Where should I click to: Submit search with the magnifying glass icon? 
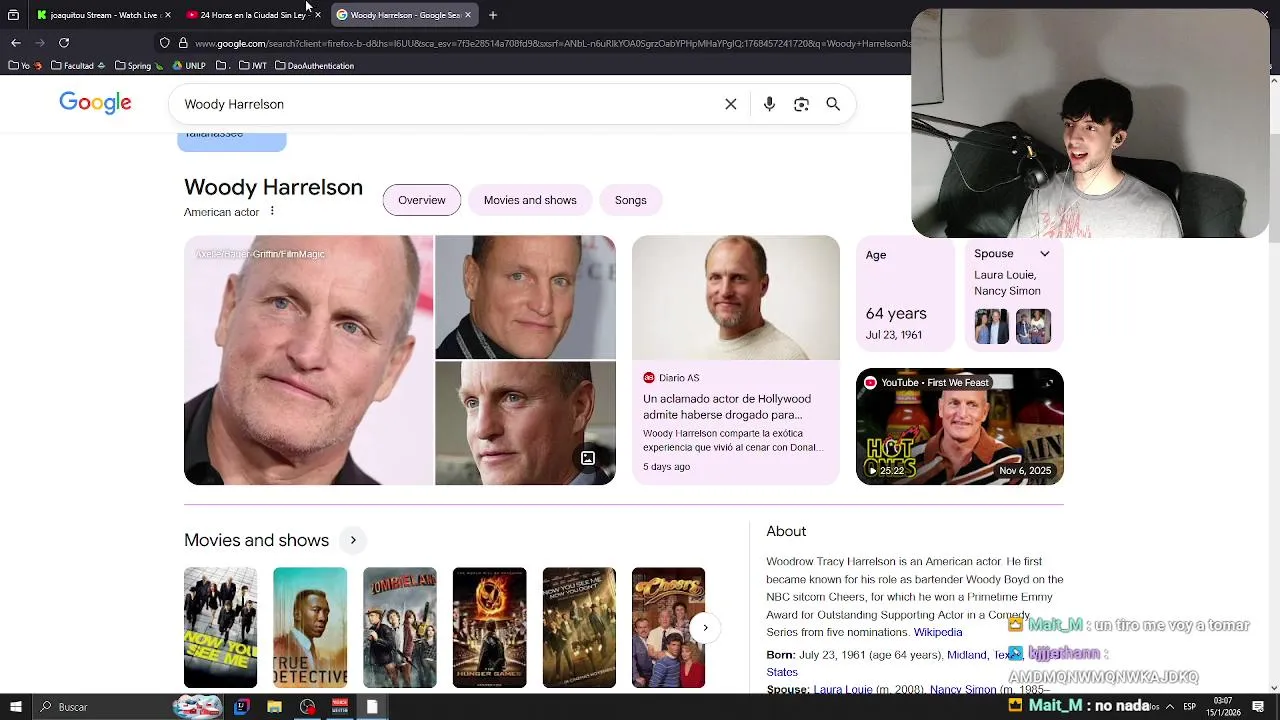coord(833,104)
